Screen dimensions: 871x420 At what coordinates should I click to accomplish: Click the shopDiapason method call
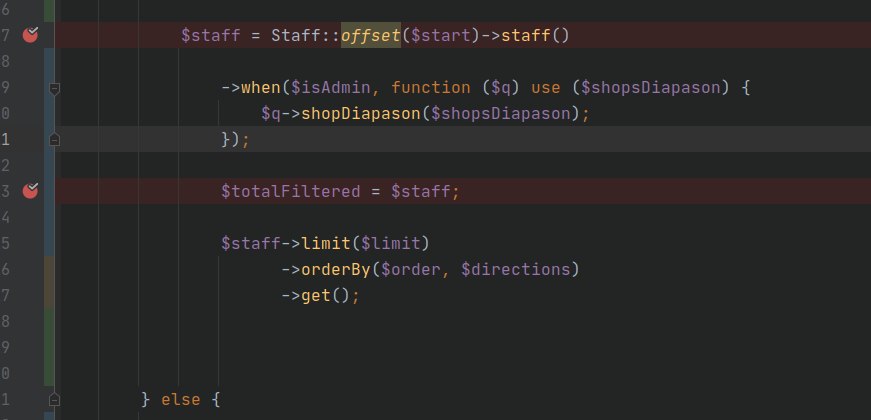point(361,113)
